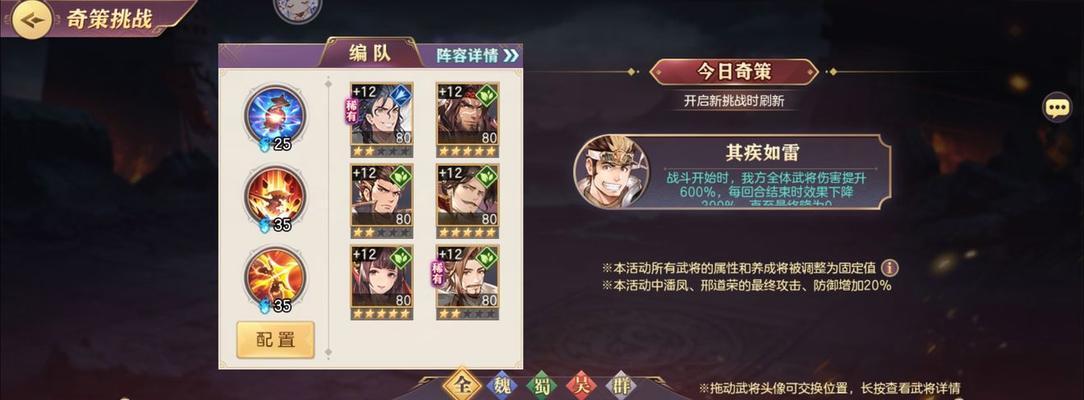Go back using the golden arrow button
The image size is (1084, 400).
pos(31,20)
